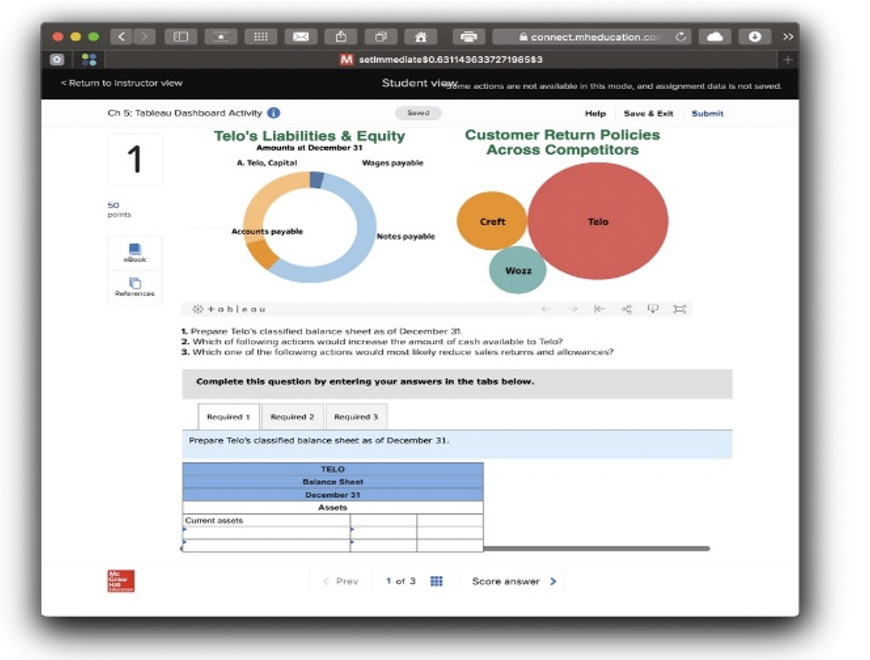The width and height of the screenshot is (870, 660).
Task: Click the connect.mheducation.com address field
Action: 592,37
